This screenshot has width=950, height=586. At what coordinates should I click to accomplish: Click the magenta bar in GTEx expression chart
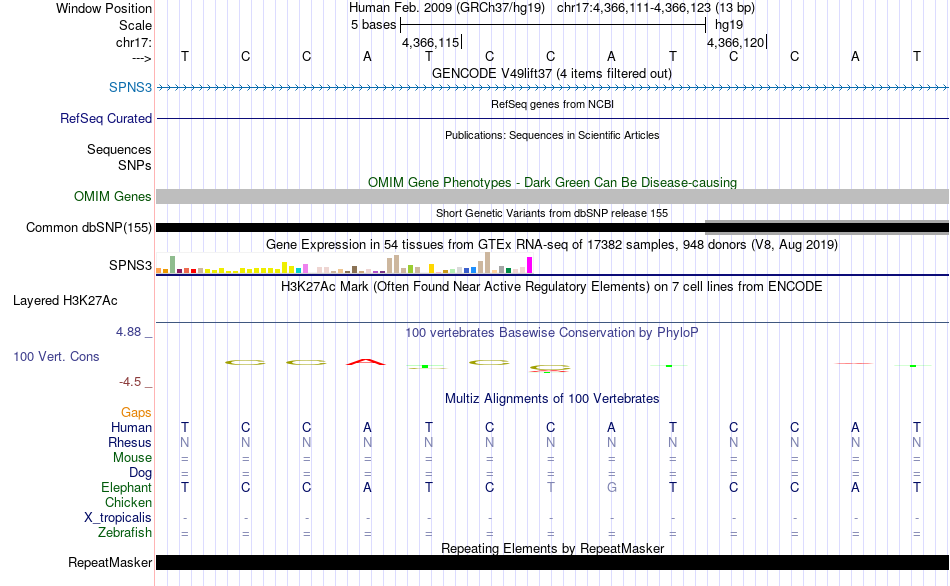[x=530, y=265]
